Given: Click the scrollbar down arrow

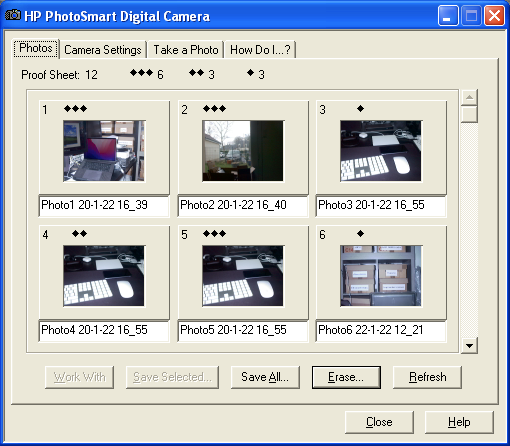Looking at the screenshot, I should (x=469, y=346).
